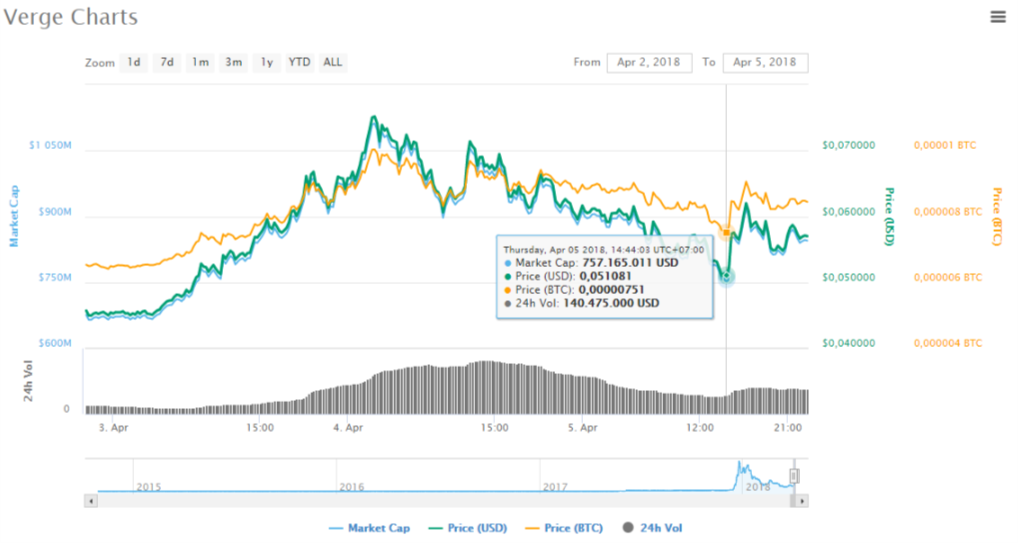1018x543 pixels.
Task: Click the '$1 050M' market cap label
Action: click(x=50, y=145)
